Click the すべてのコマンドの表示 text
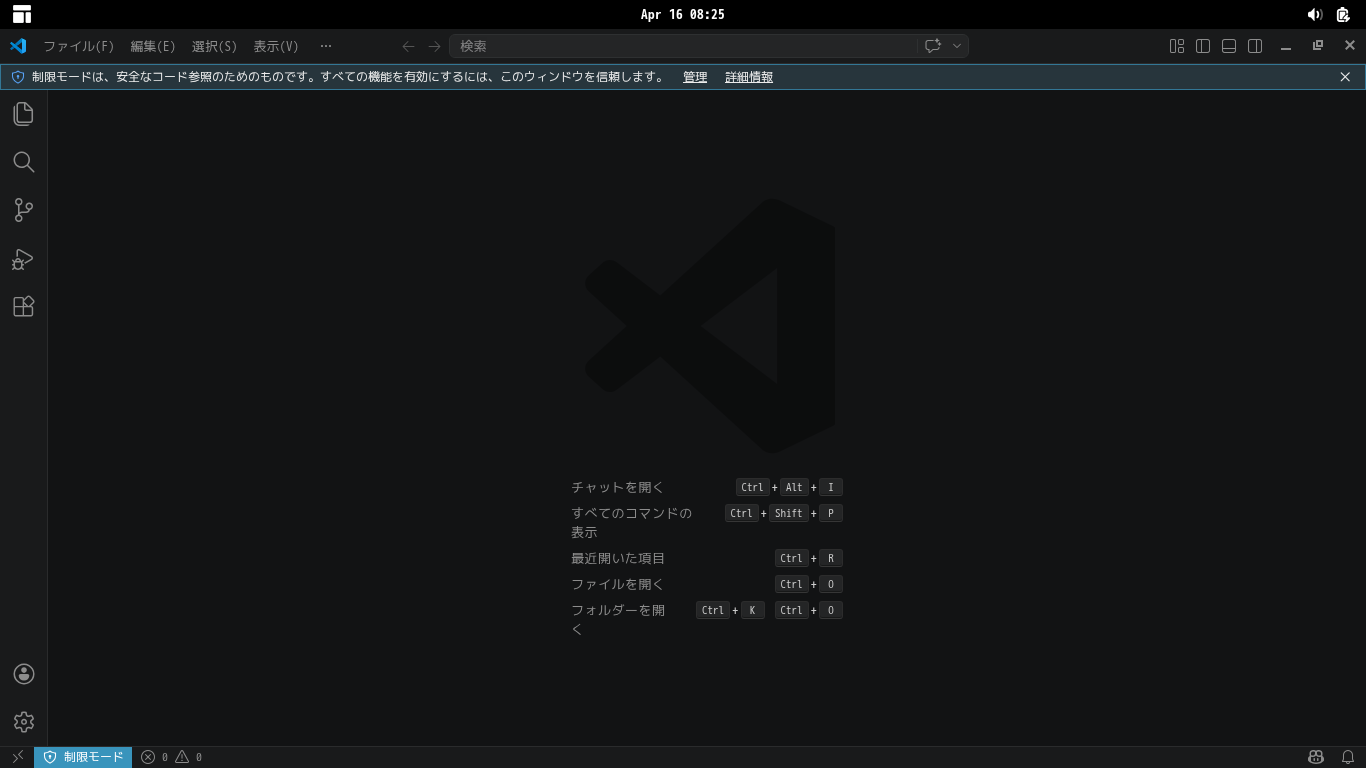Viewport: 1366px width, 768px height. (x=631, y=522)
